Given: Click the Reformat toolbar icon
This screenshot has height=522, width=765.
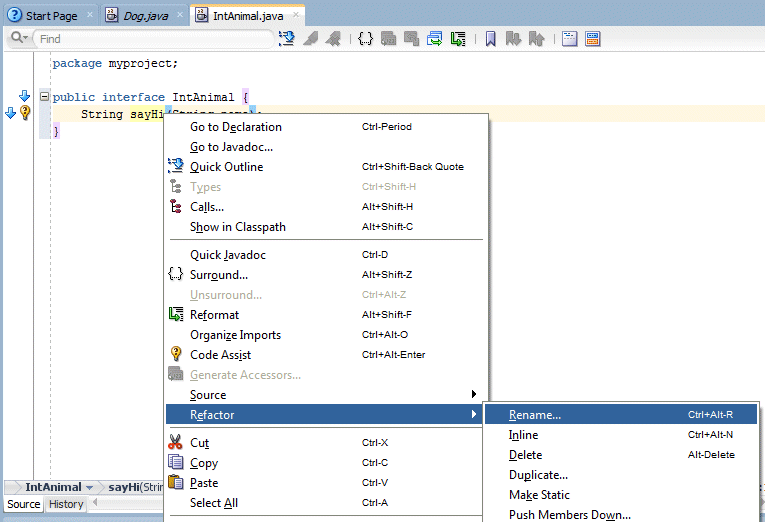Looking at the screenshot, I should [x=458, y=39].
